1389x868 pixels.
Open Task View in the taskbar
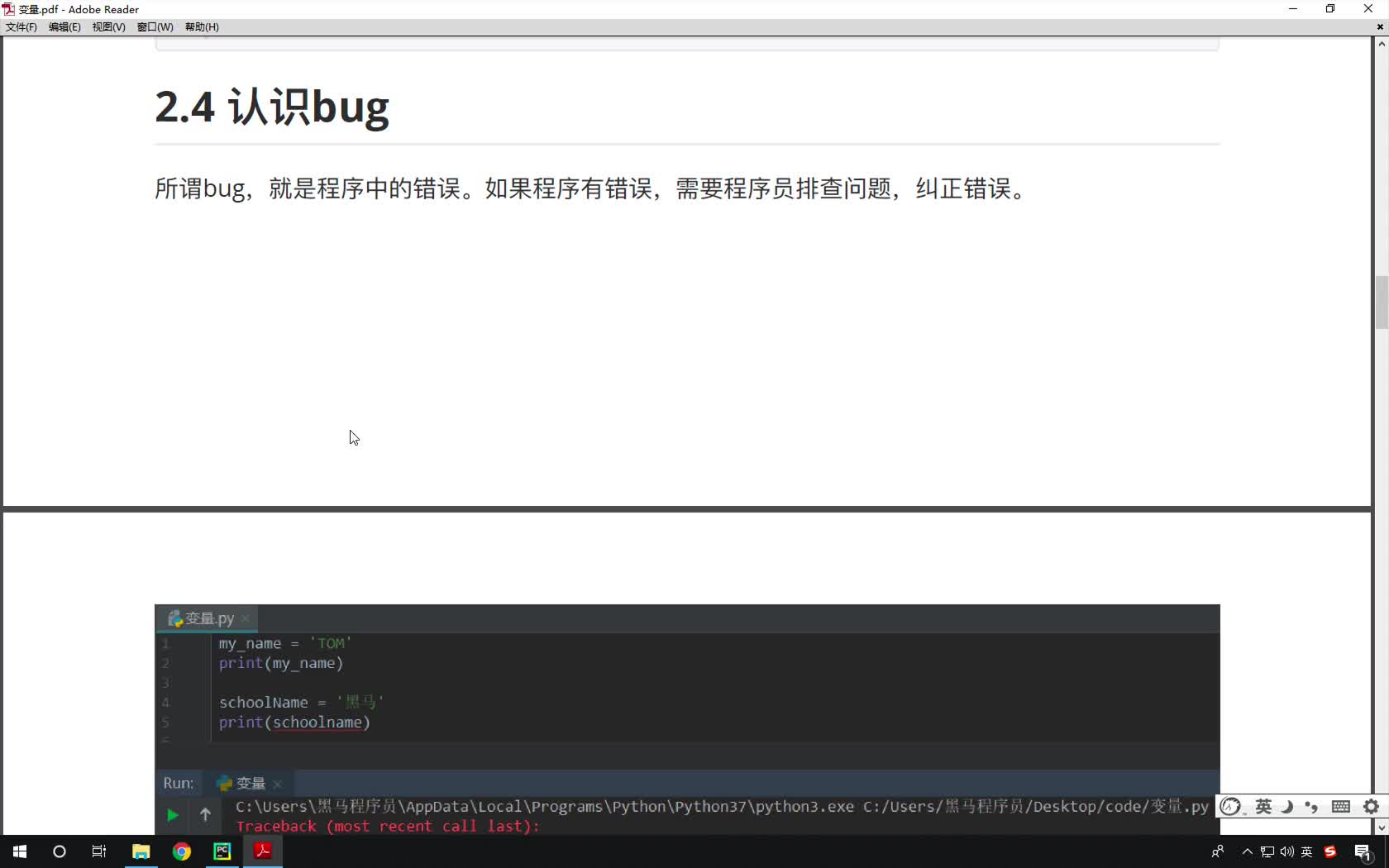coord(99,851)
